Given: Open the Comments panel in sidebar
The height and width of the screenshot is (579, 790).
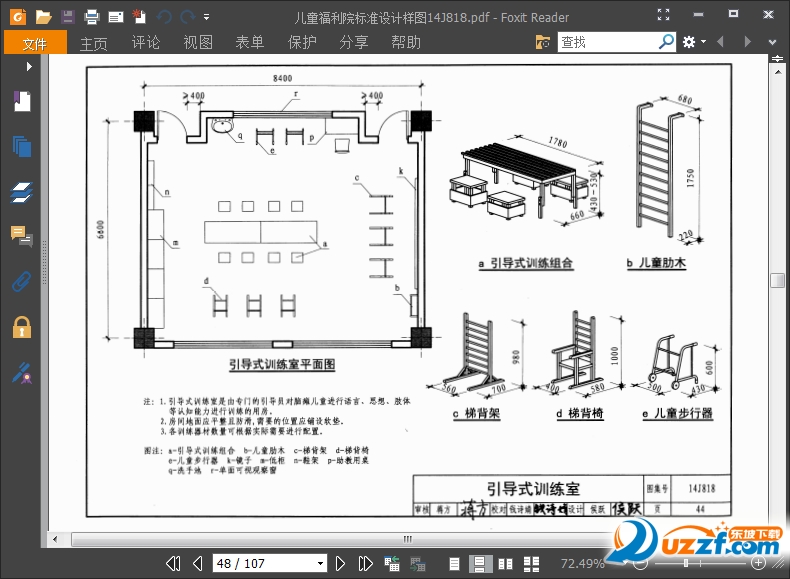Looking at the screenshot, I should click(x=22, y=236).
